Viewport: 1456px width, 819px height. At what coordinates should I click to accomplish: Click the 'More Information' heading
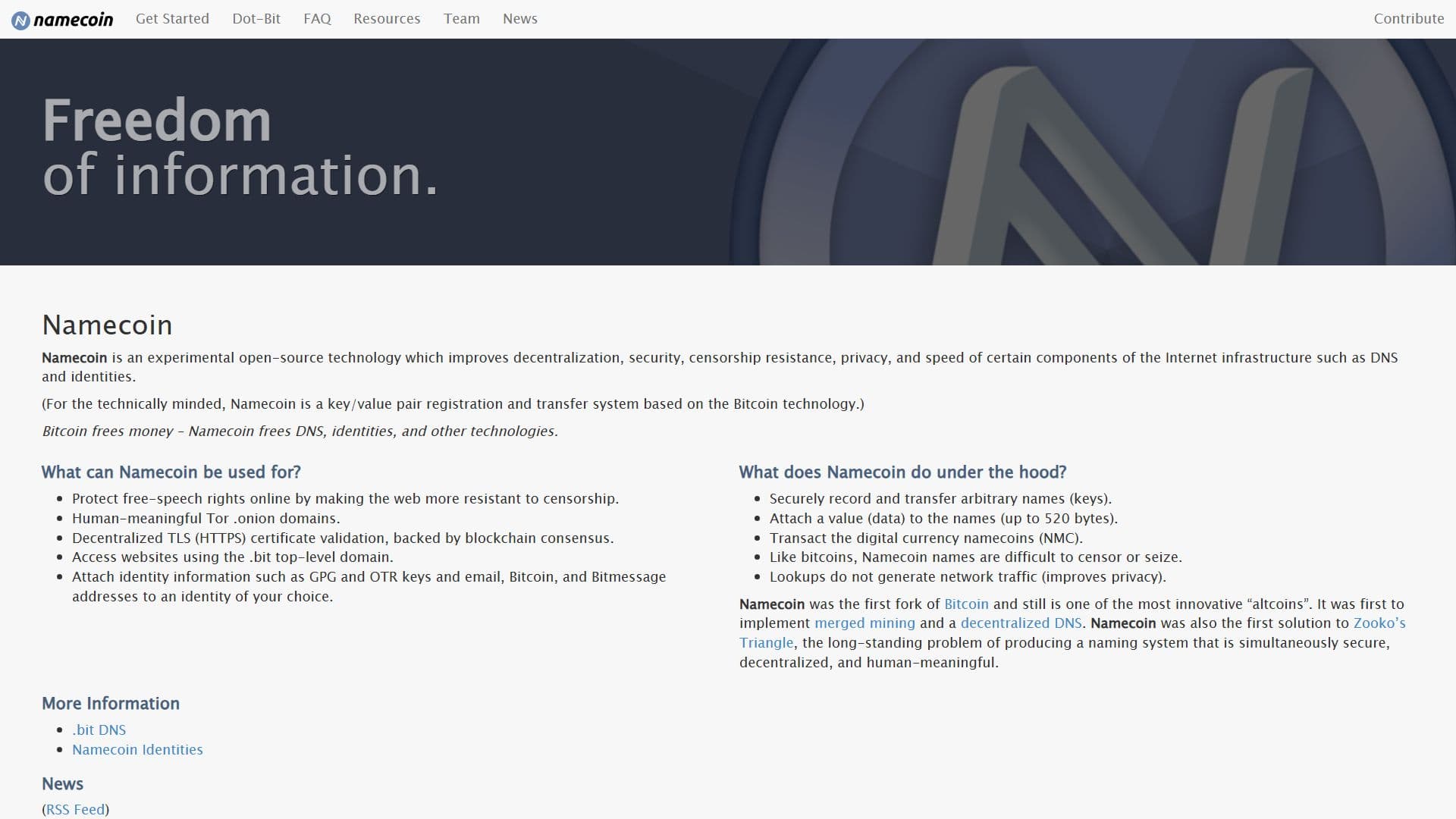tap(111, 704)
